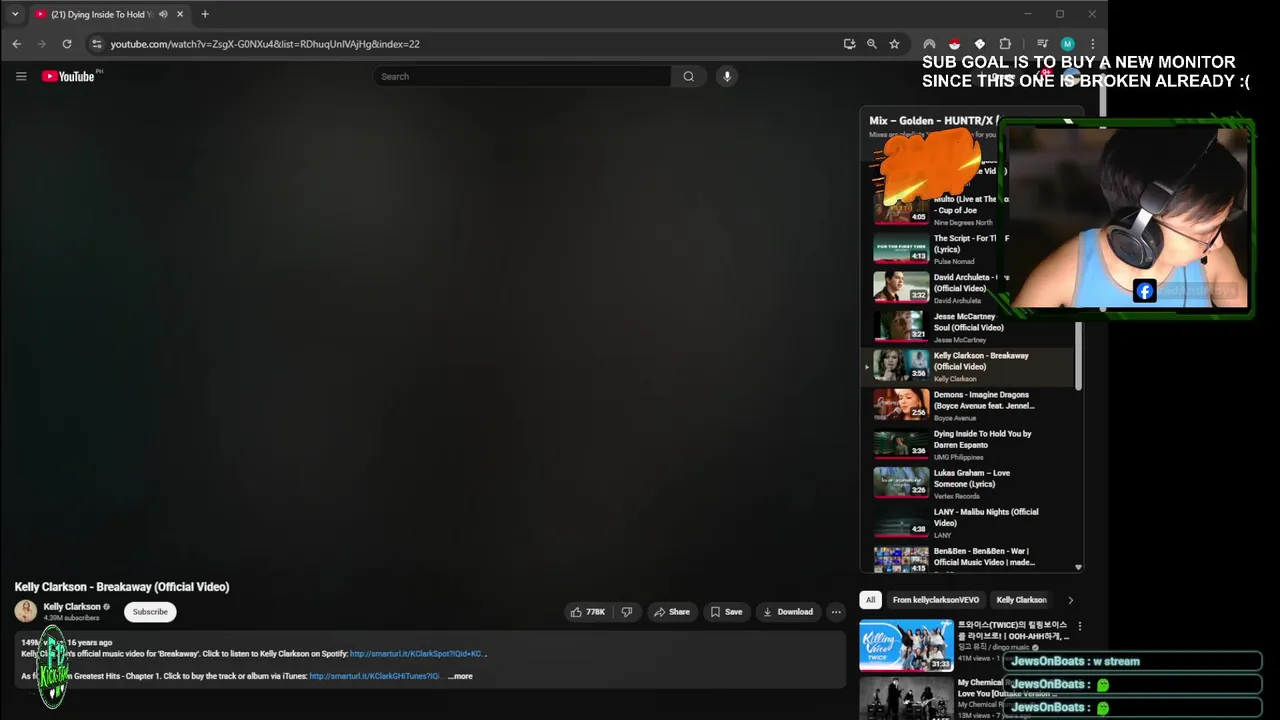
Task: Open Chrome three-dot menu
Action: click(1092, 44)
